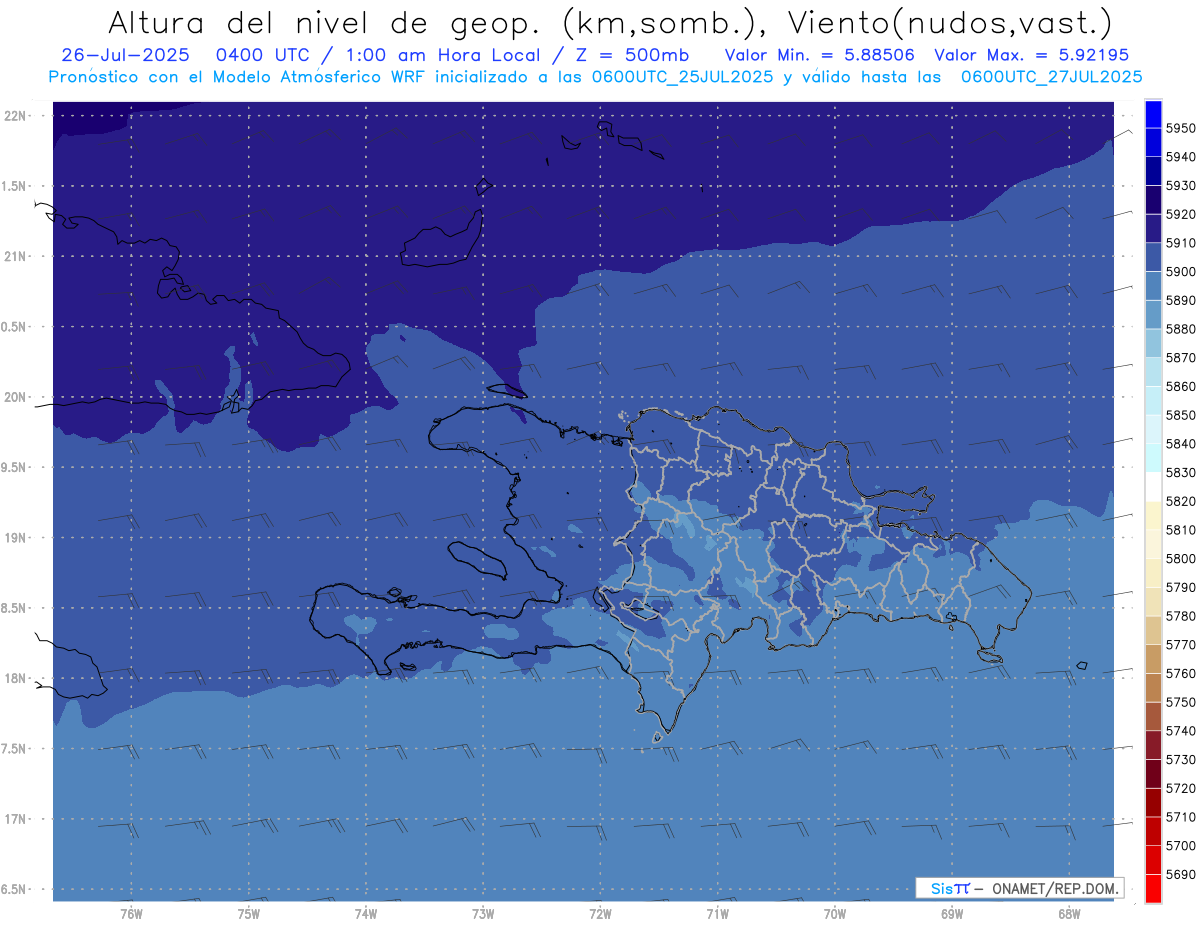This screenshot has width=1200, height=927.
Task: Click the color bar label '5750'
Action: point(1181,702)
